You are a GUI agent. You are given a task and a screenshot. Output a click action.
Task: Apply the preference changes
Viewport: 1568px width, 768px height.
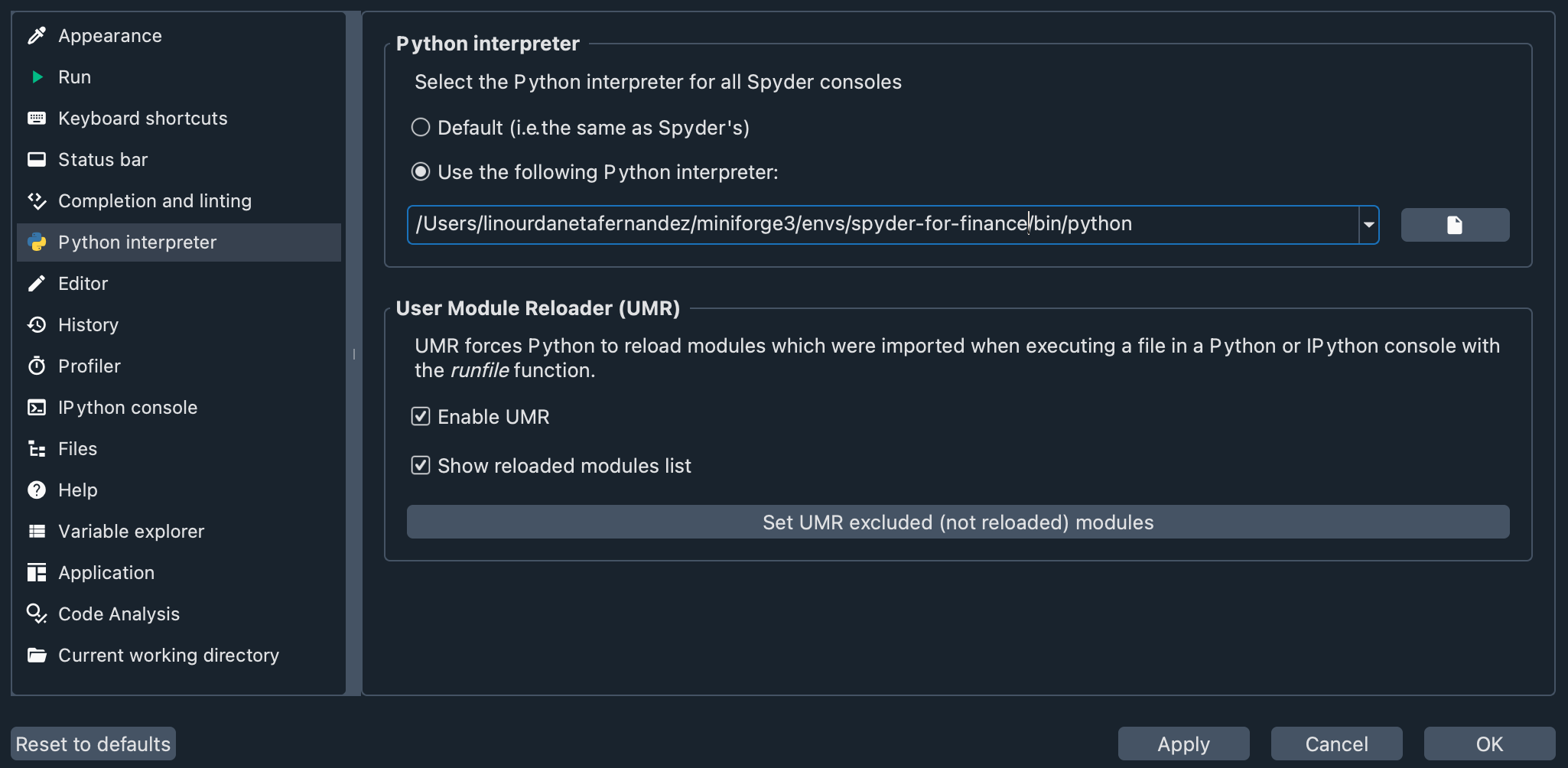tap(1183, 743)
